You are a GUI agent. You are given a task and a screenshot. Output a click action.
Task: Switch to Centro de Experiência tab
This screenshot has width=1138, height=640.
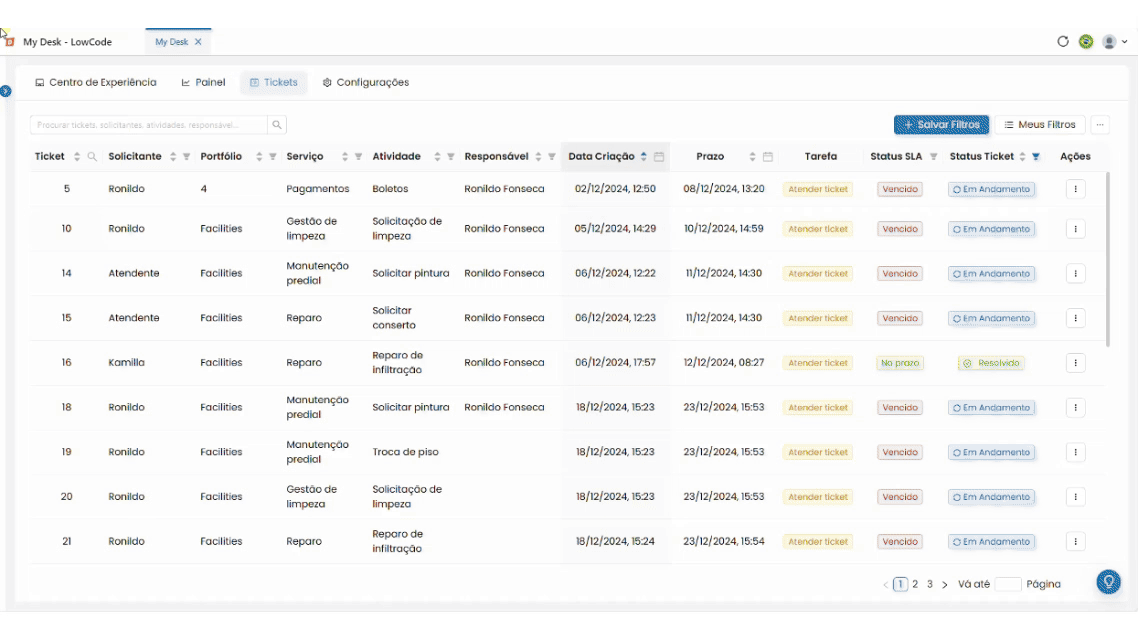click(96, 83)
